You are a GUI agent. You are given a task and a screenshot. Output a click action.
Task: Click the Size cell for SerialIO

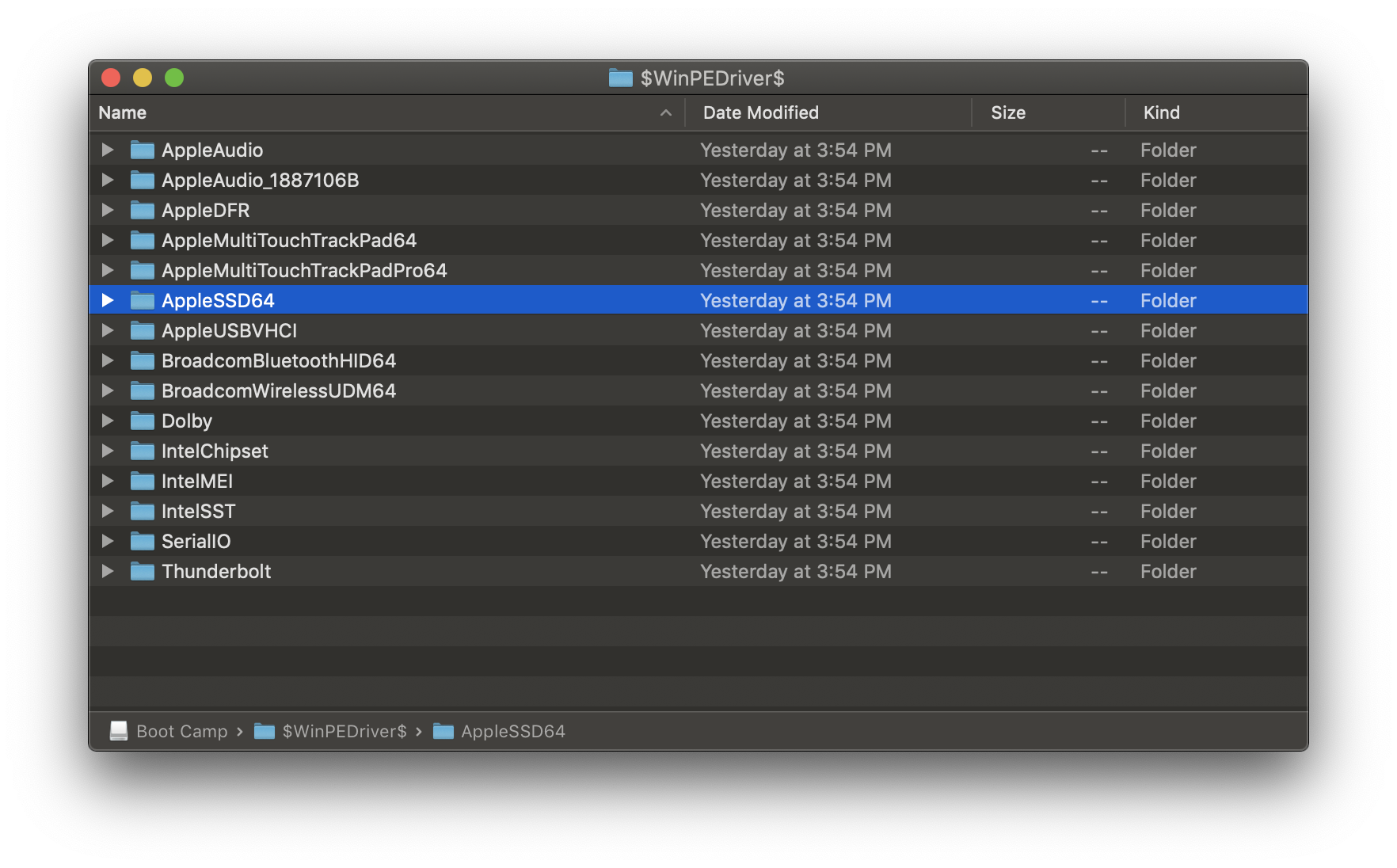click(x=1099, y=542)
